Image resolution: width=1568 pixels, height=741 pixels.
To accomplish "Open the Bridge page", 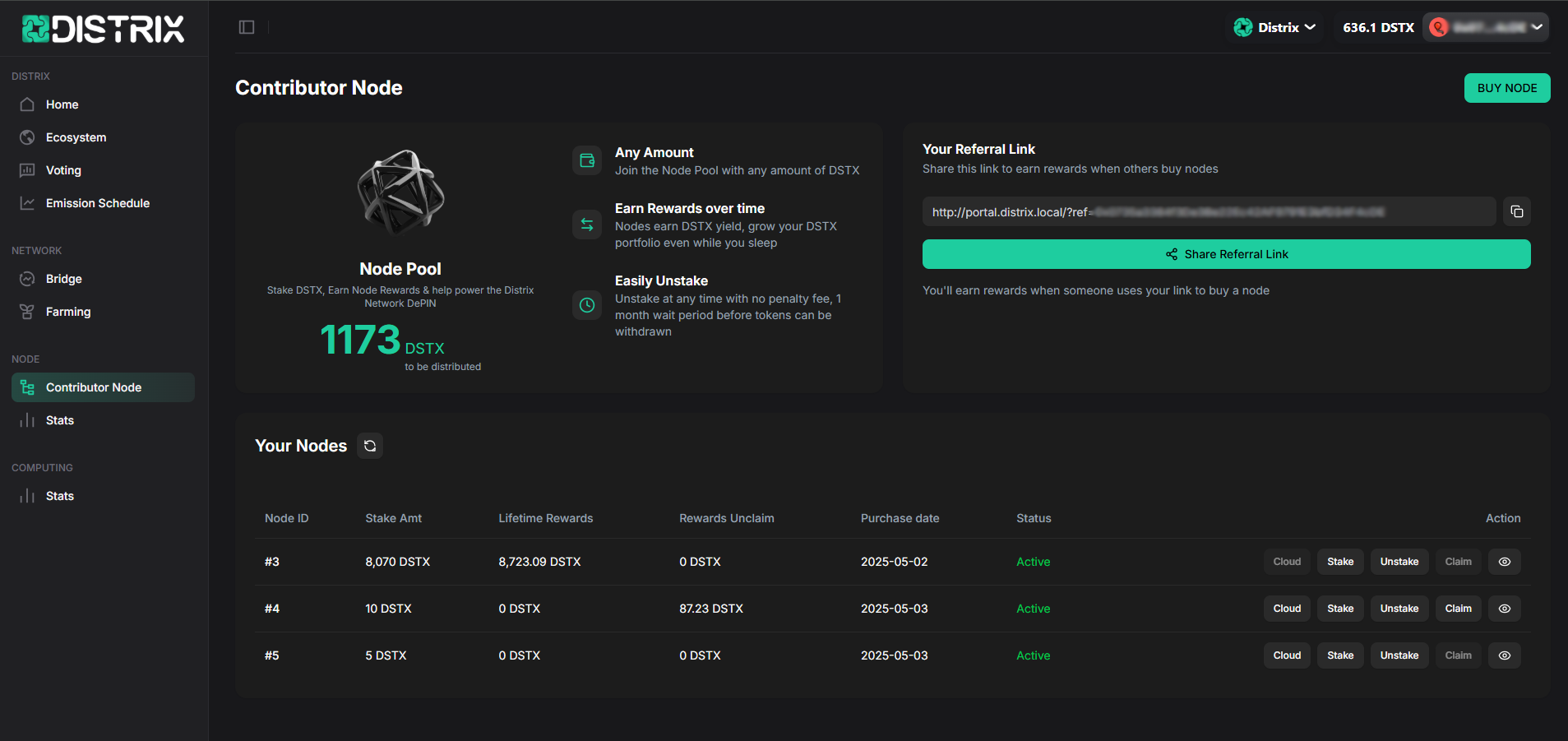I will coord(103,279).
